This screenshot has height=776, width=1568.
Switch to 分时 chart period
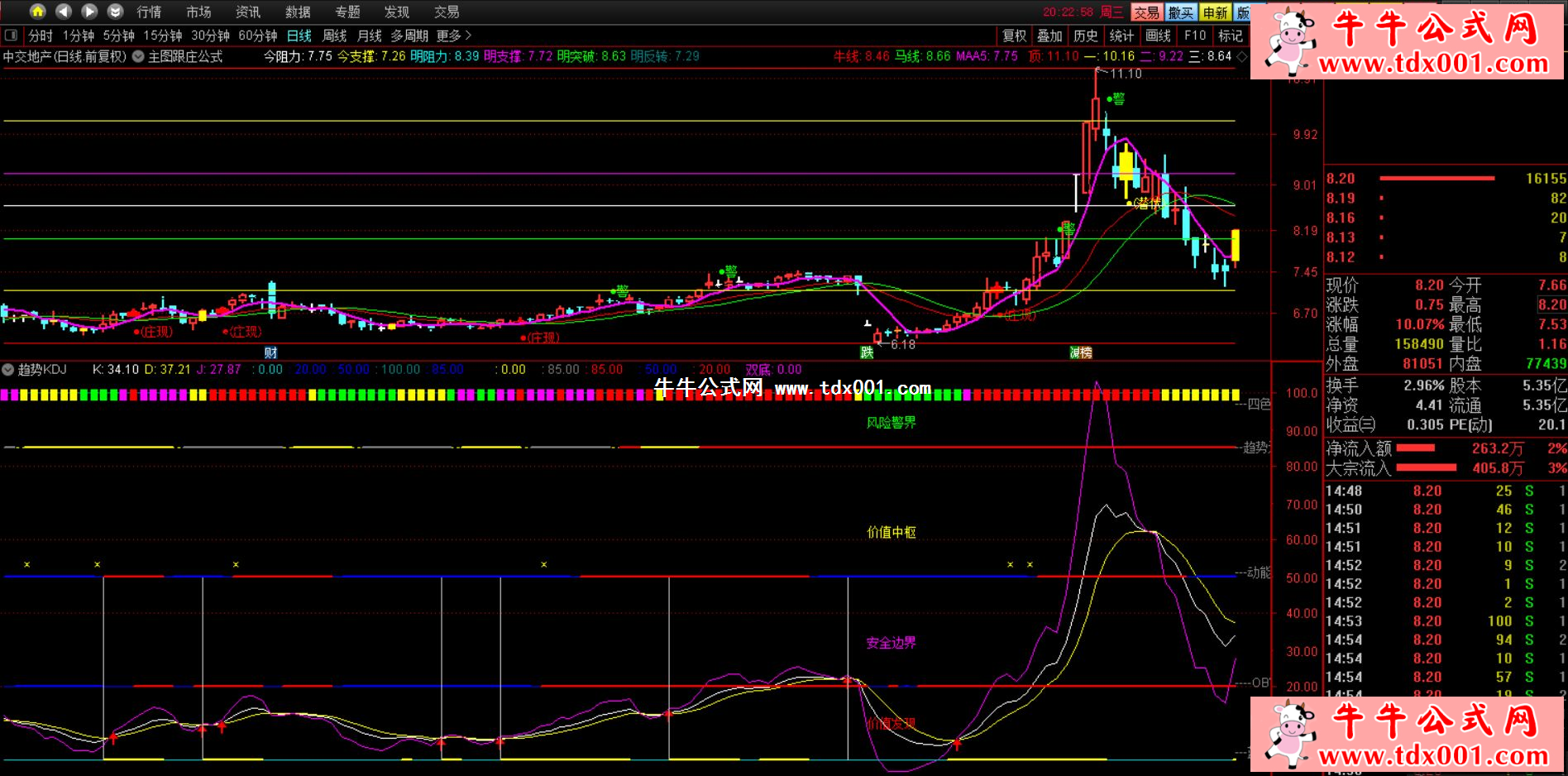(41, 36)
